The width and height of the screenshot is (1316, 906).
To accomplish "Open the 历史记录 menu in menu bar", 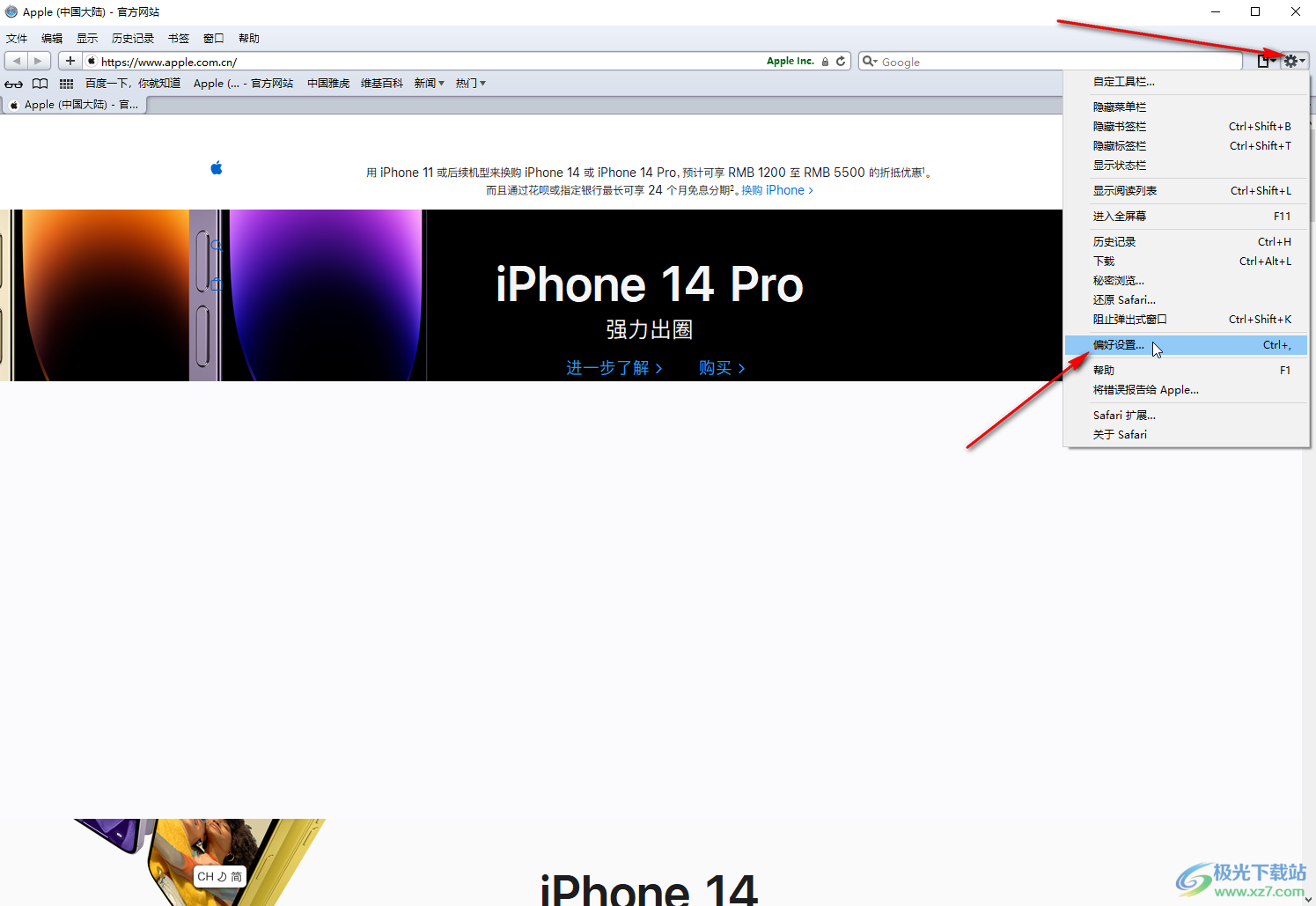I will pos(133,39).
